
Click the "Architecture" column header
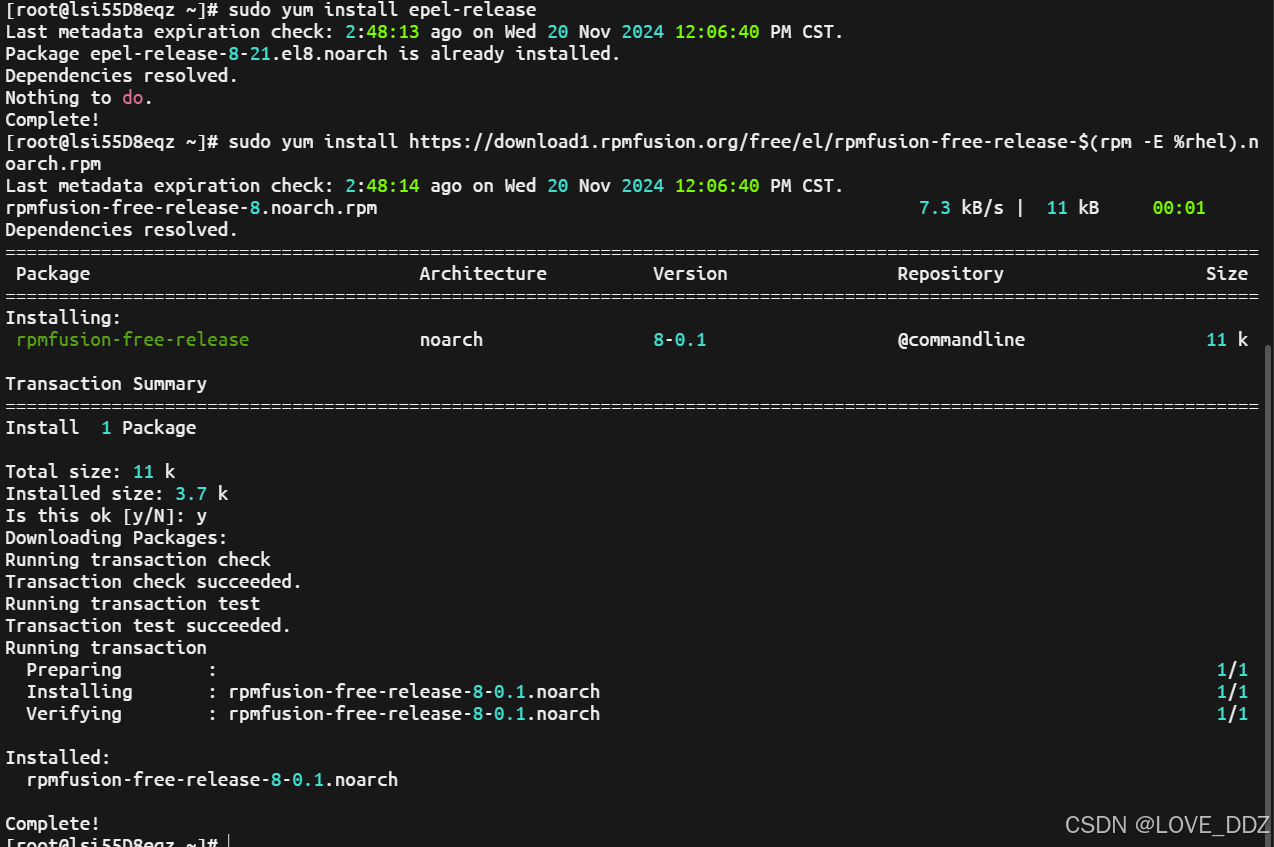[482, 274]
